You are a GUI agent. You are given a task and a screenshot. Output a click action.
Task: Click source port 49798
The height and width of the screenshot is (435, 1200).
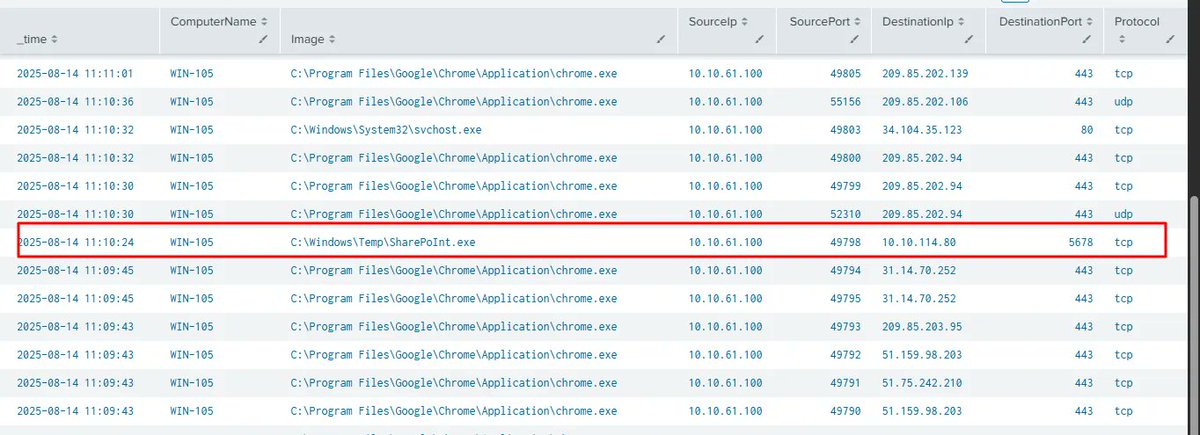844,243
